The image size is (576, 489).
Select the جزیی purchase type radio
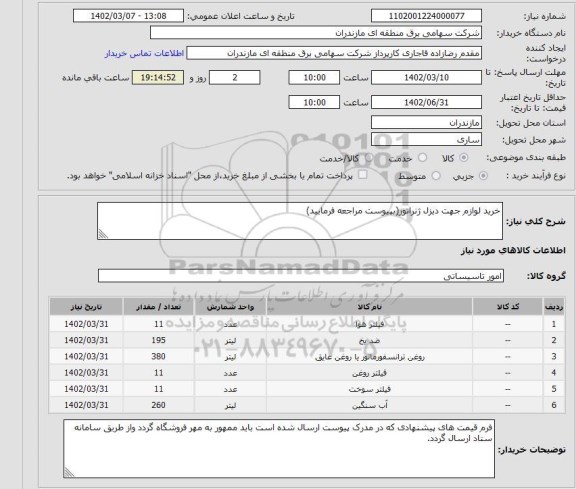coord(483,176)
